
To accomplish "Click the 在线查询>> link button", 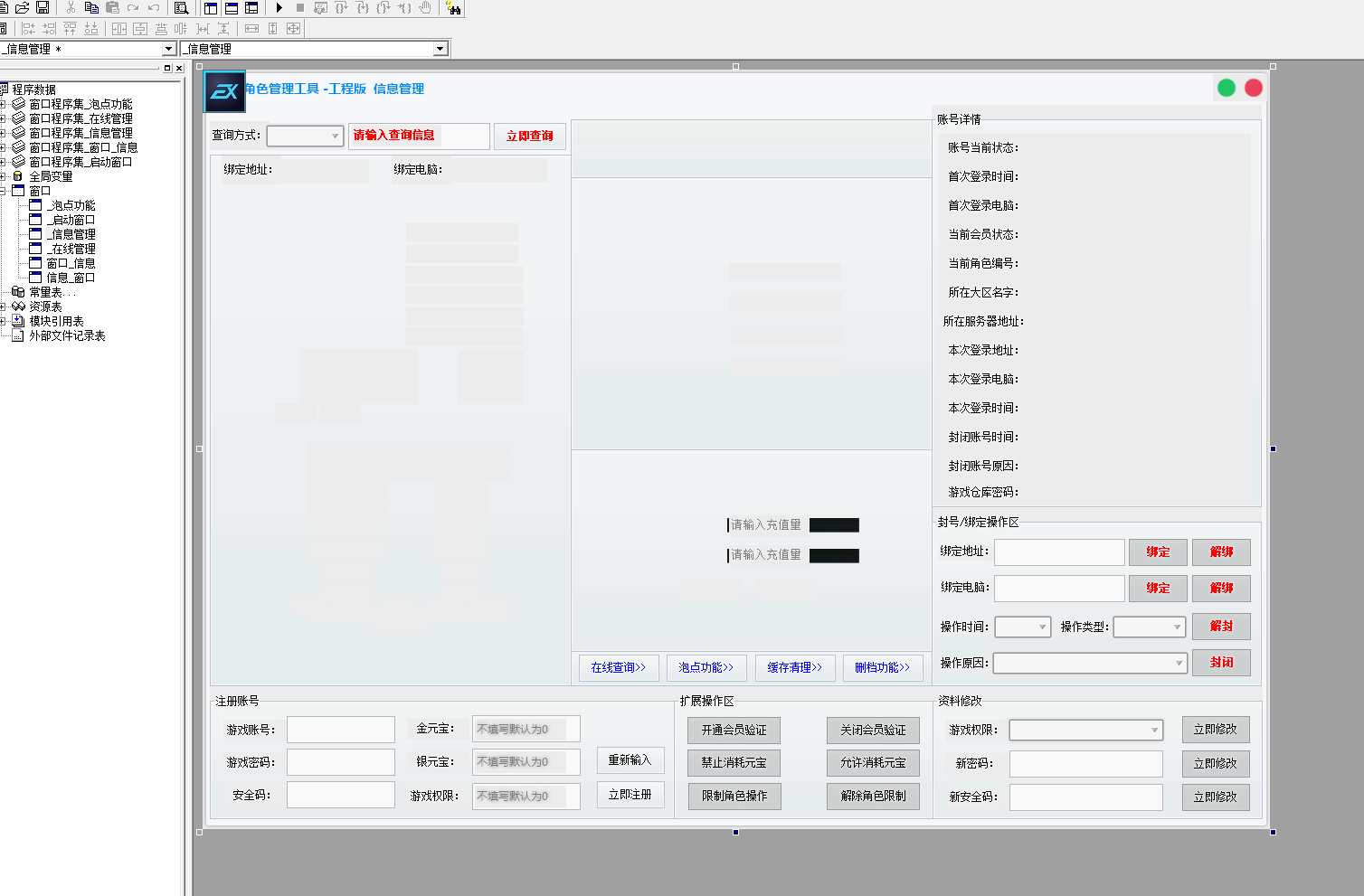I will [x=619, y=668].
